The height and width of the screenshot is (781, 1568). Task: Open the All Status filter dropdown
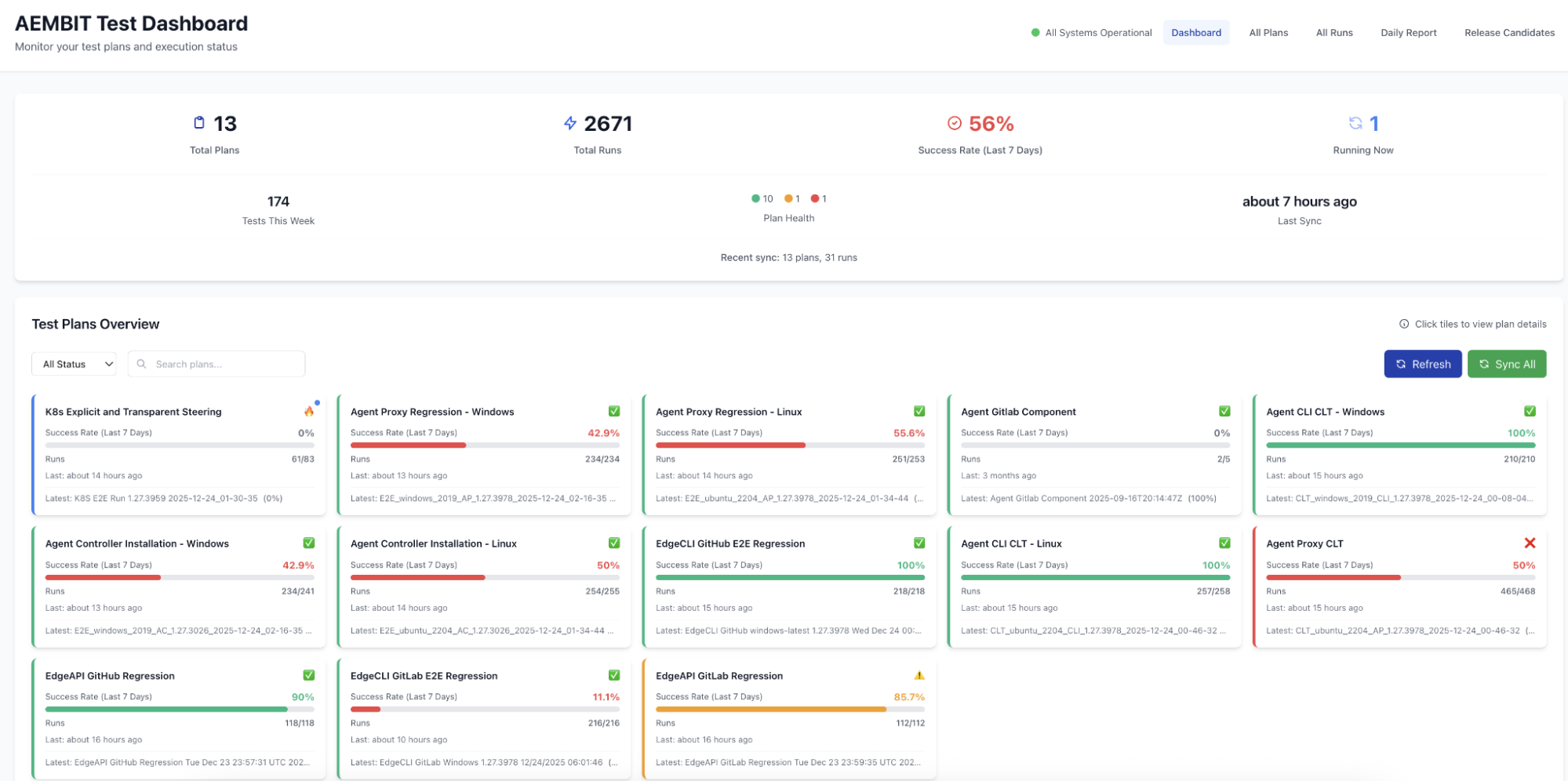tap(75, 365)
